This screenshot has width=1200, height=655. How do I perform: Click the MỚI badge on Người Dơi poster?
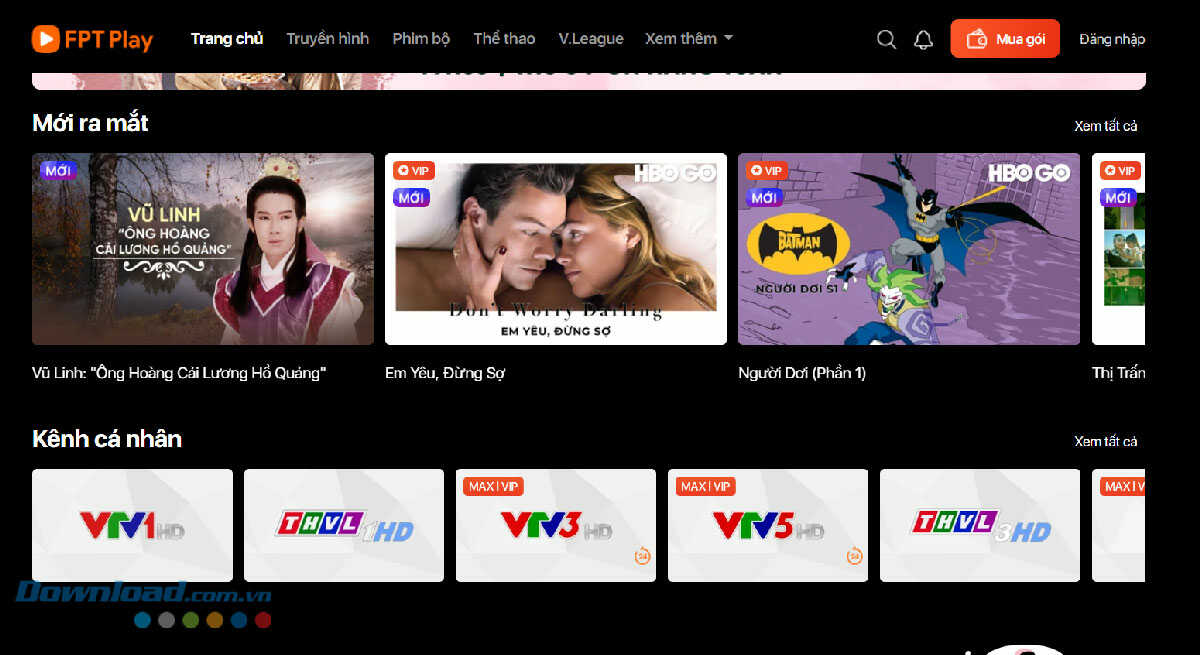coord(764,197)
